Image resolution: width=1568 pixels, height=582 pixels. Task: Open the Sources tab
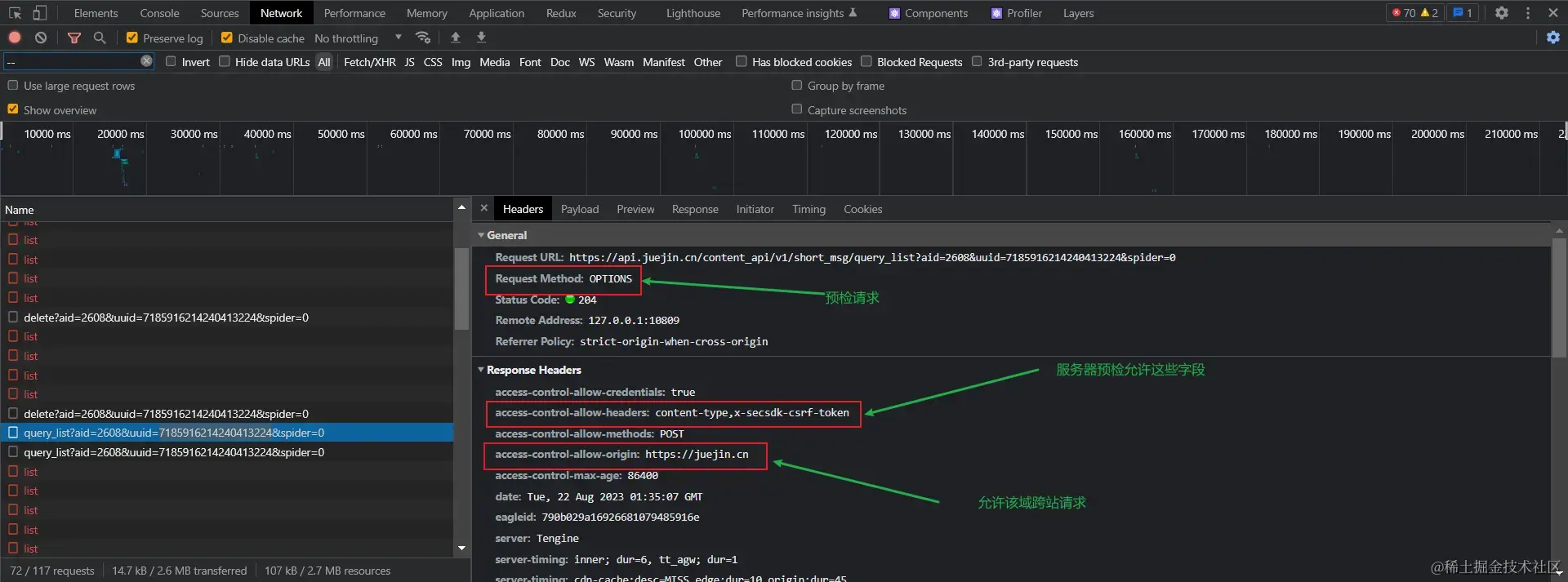(x=220, y=13)
